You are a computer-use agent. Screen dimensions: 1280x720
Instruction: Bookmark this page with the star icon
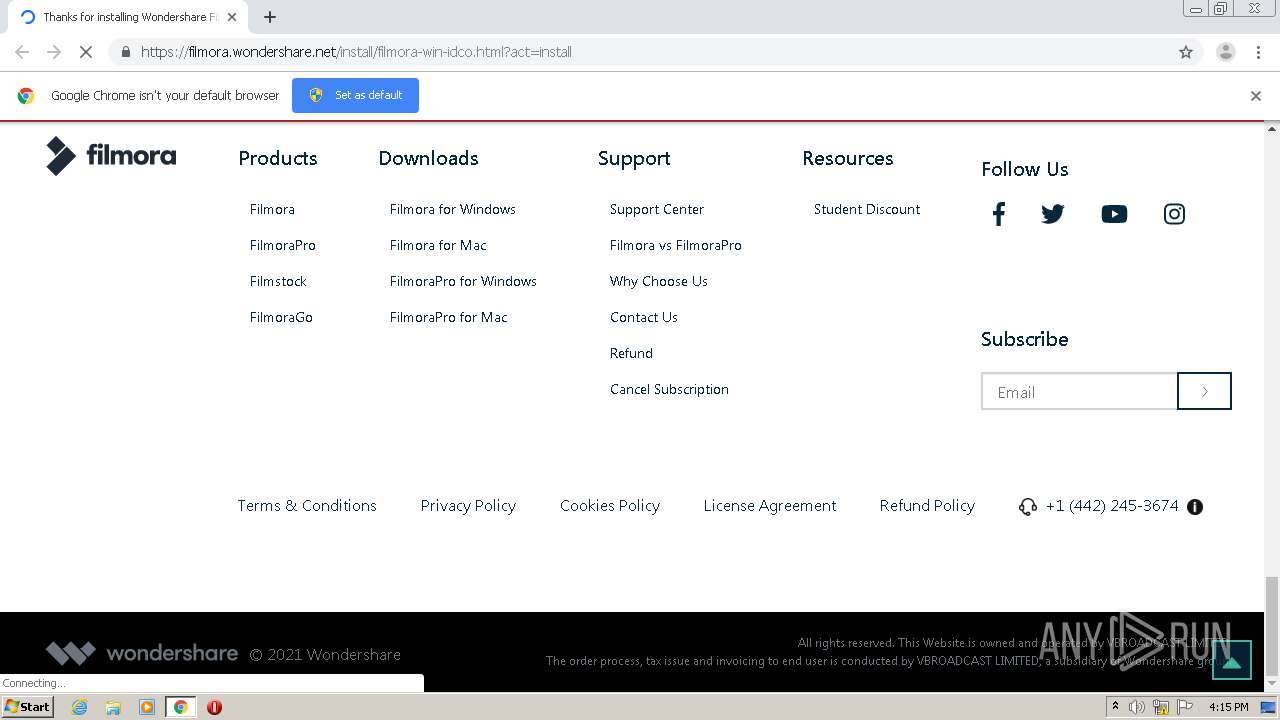click(x=1186, y=52)
